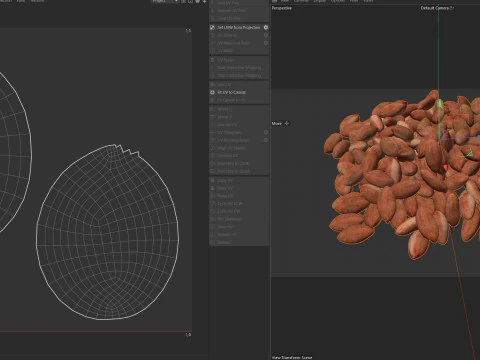Choose the Mirror U command
This screenshot has height=360, width=480.
[x=225, y=109]
